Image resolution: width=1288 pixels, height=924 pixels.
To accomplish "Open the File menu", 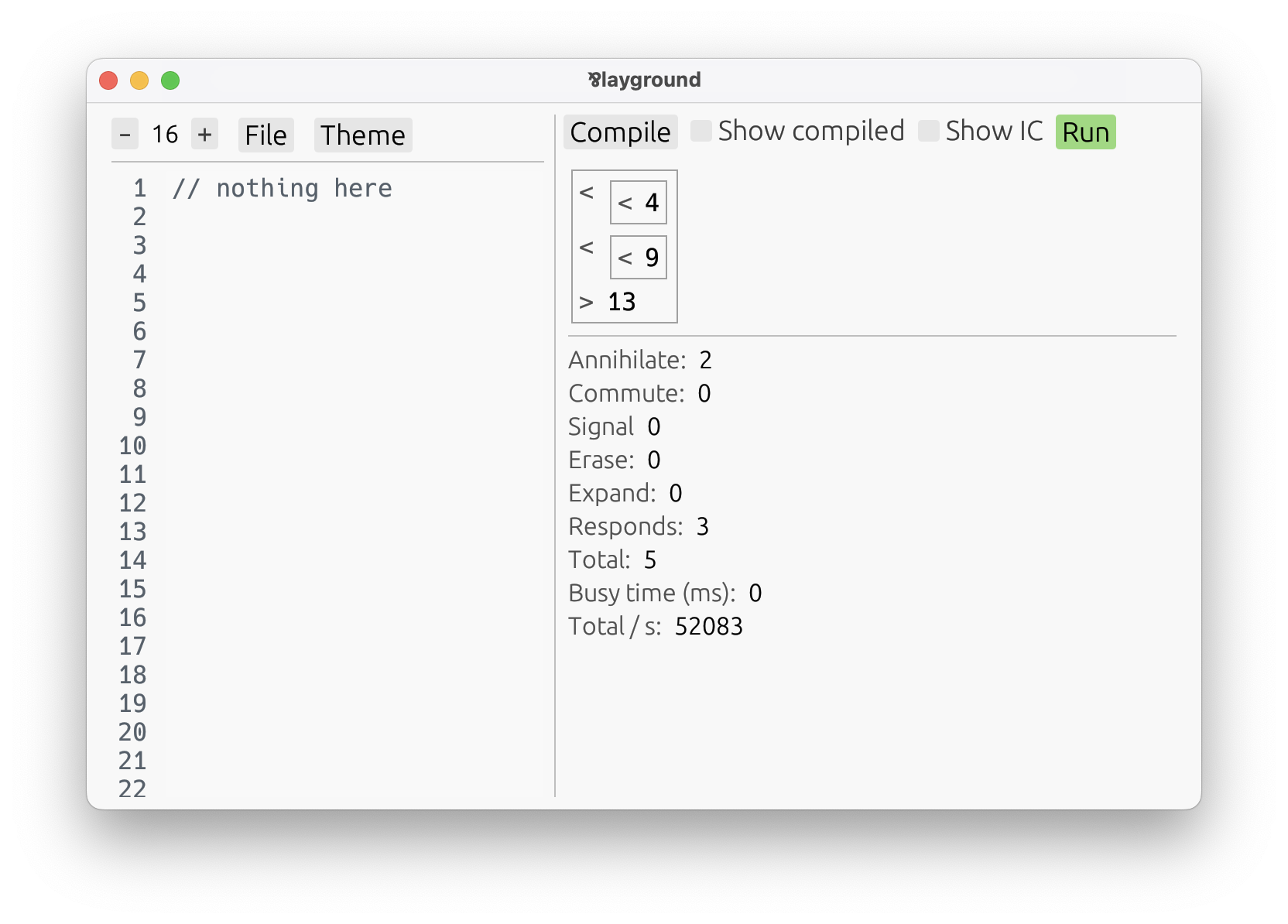I will [x=265, y=135].
